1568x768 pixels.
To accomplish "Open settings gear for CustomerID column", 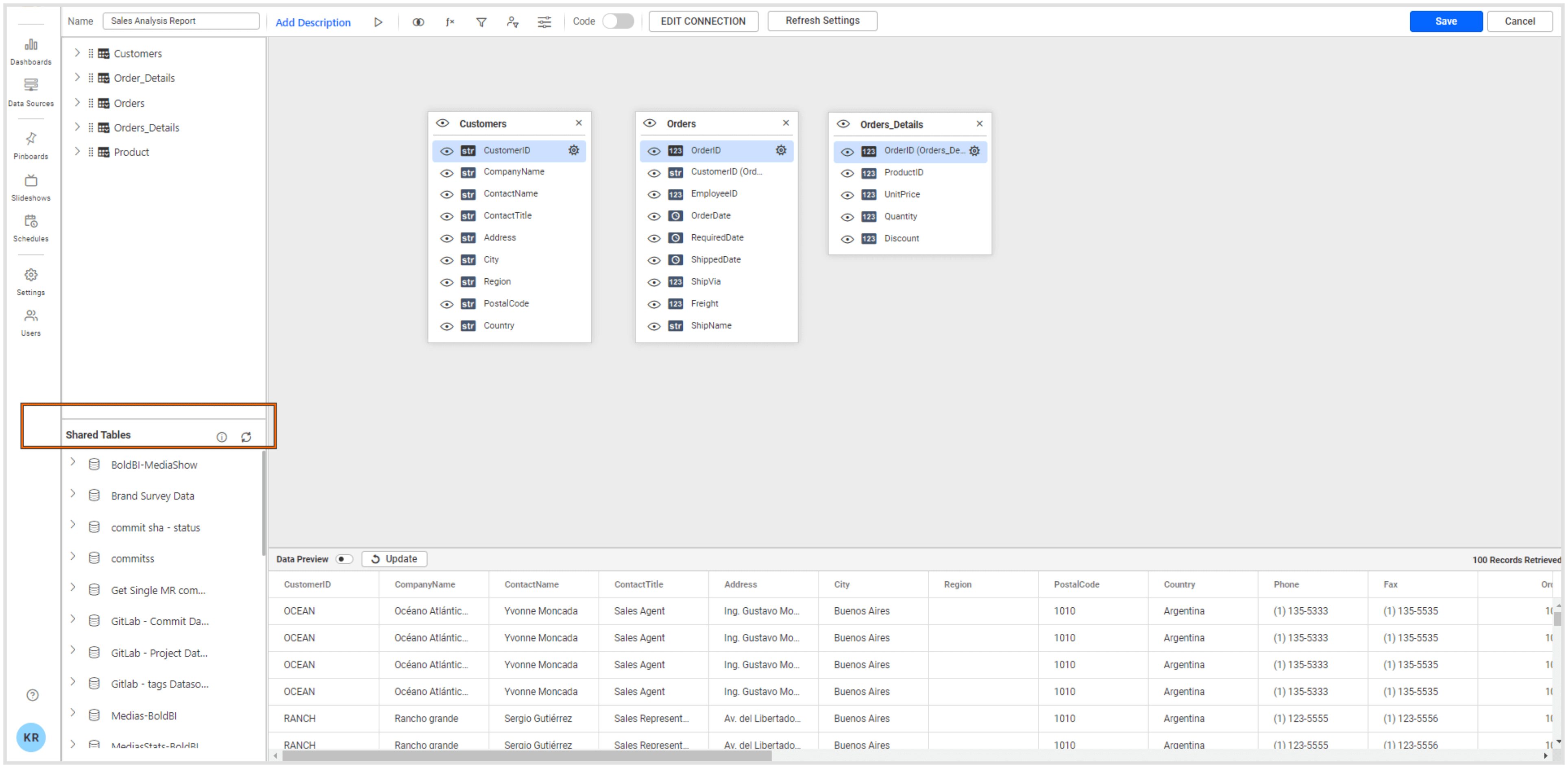I will pyautogui.click(x=573, y=150).
